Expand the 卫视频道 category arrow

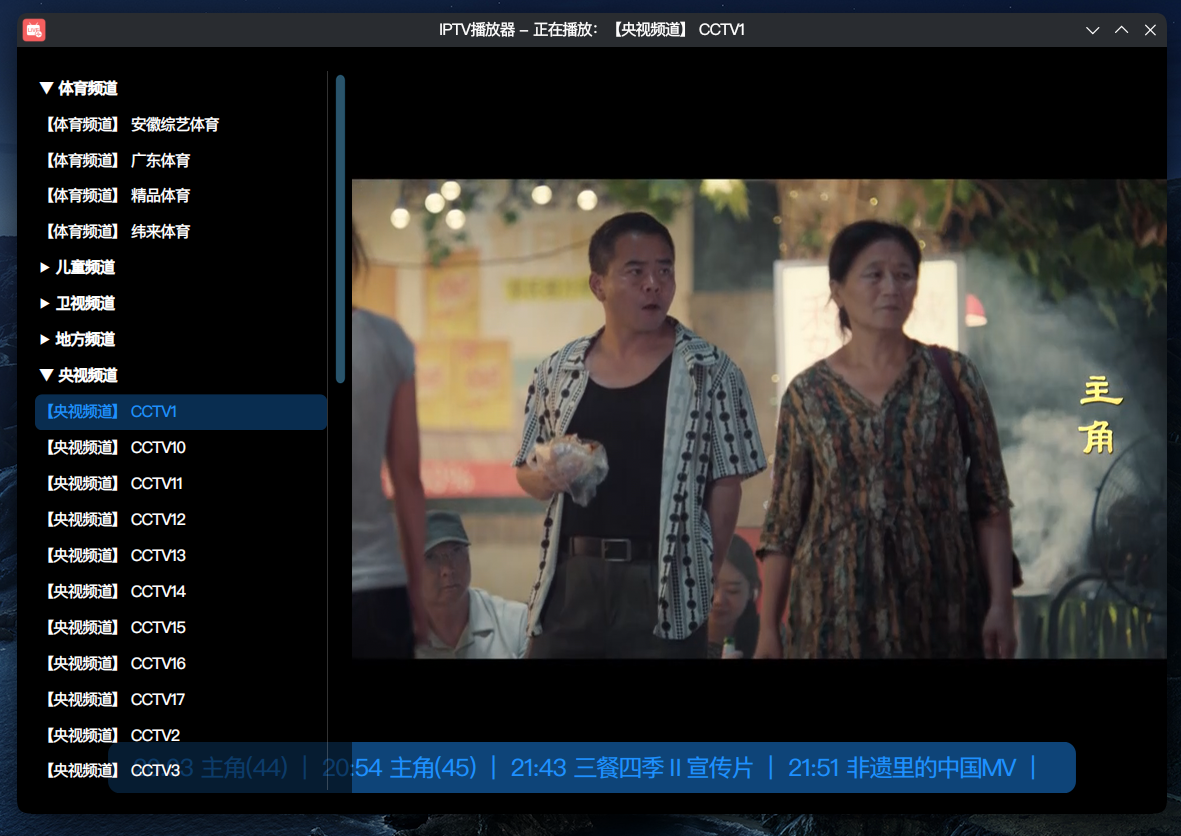pos(45,304)
